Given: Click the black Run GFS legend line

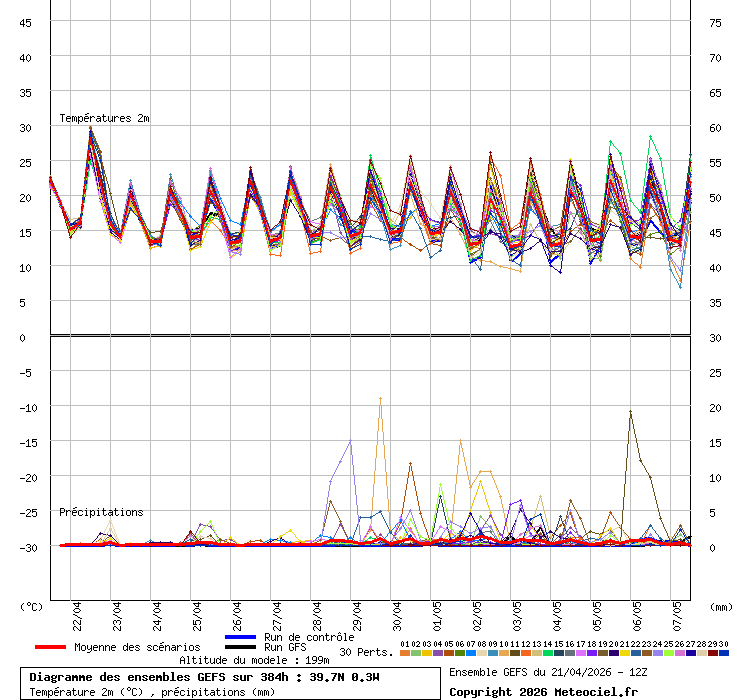Looking at the screenshot, I should pos(241,647).
